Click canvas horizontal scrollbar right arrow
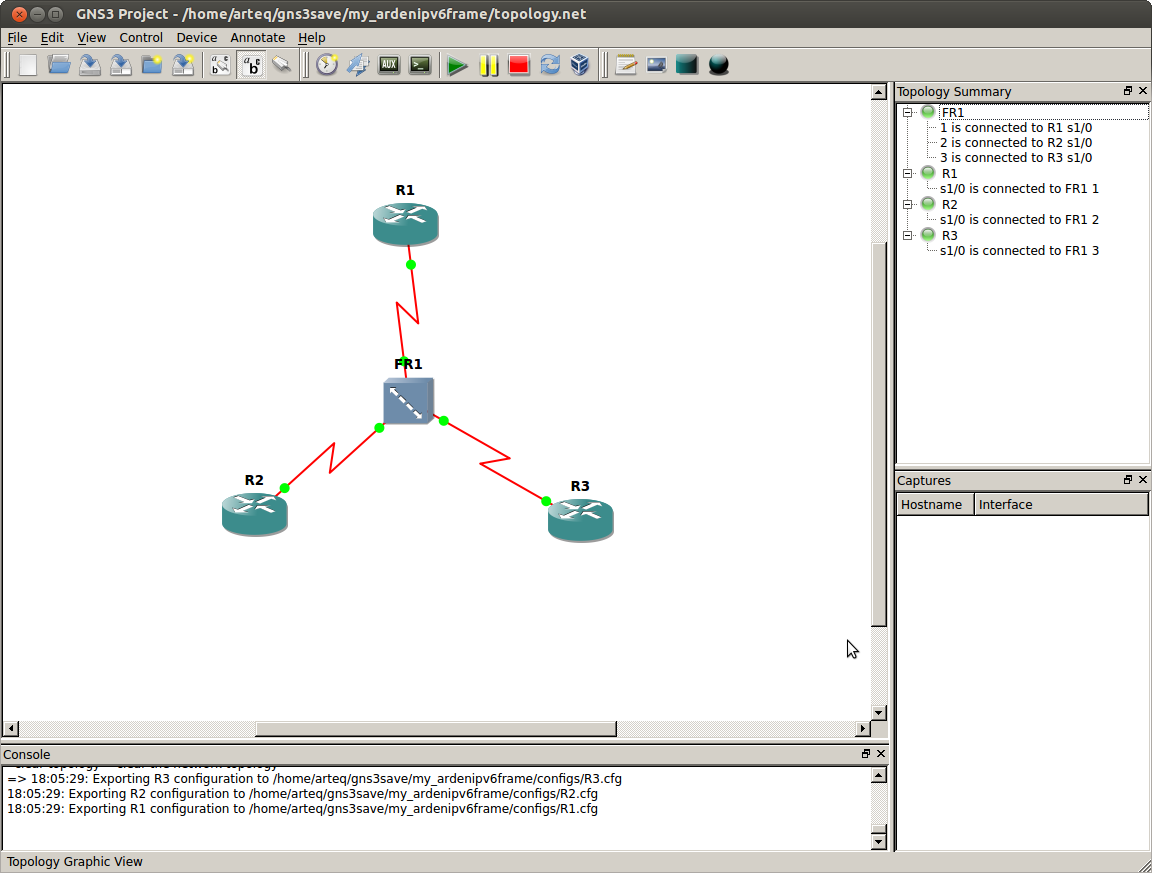 (x=863, y=728)
